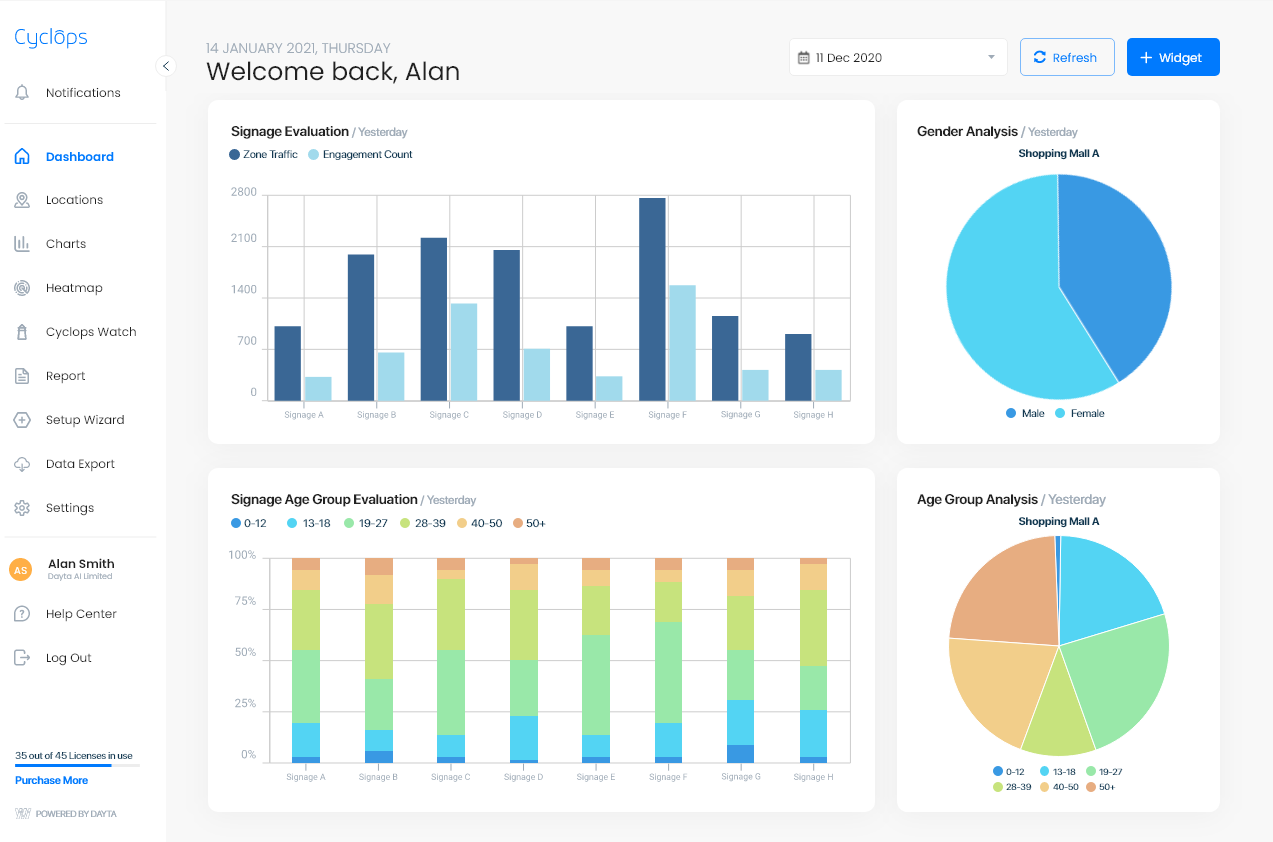Click the Data Export cloud icon
Image resolution: width=1273 pixels, height=842 pixels.
click(22, 464)
